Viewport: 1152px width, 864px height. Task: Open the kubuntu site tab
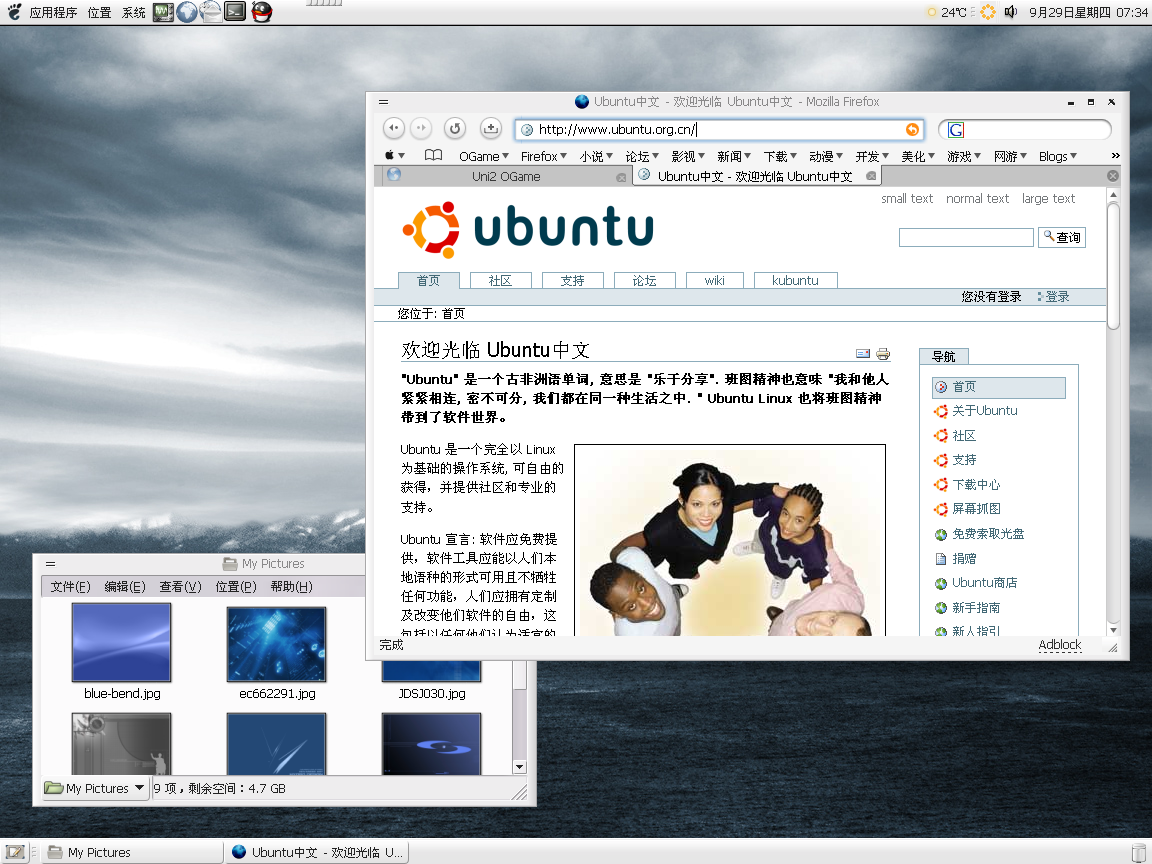click(795, 281)
